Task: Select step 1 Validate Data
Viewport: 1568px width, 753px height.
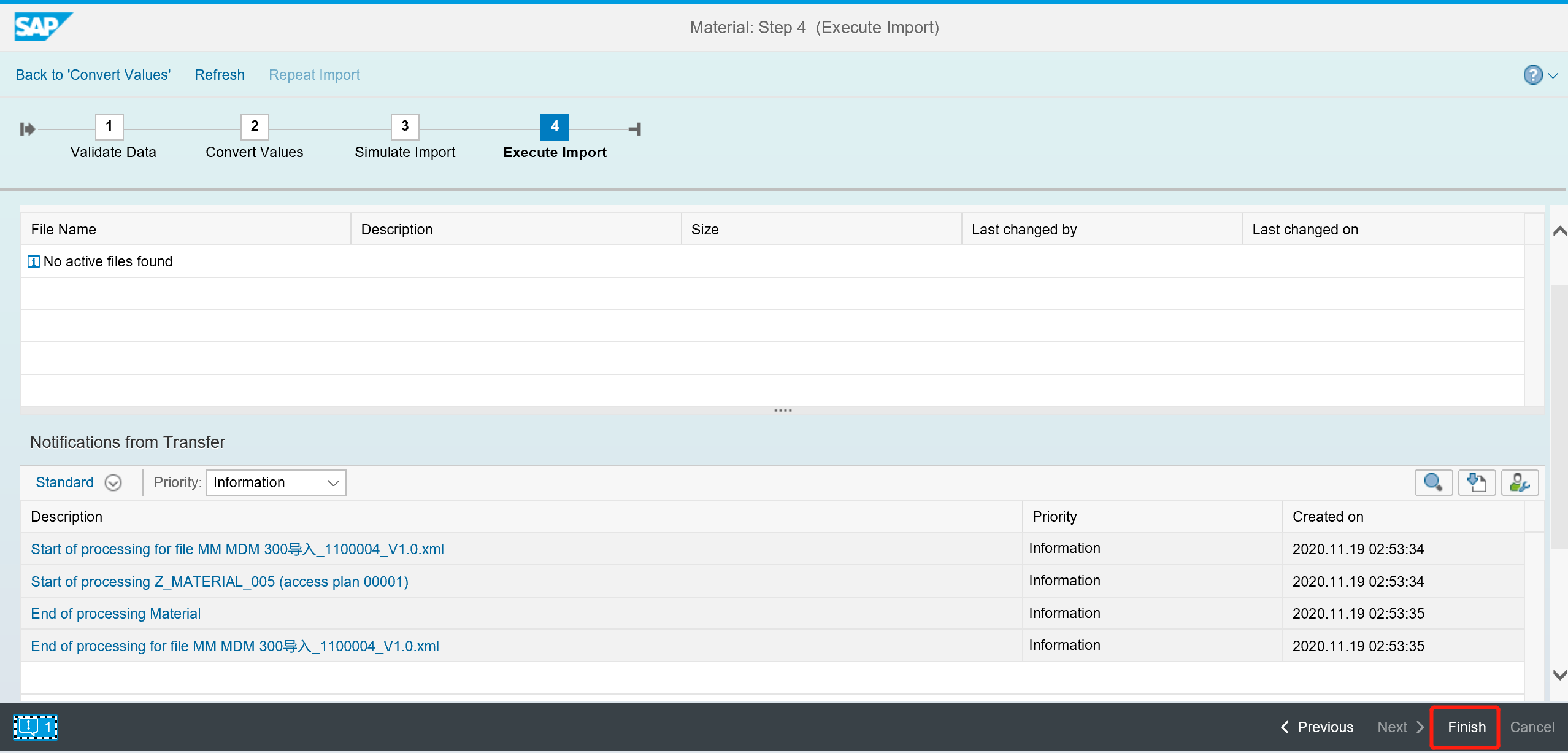Action: pyautogui.click(x=109, y=127)
